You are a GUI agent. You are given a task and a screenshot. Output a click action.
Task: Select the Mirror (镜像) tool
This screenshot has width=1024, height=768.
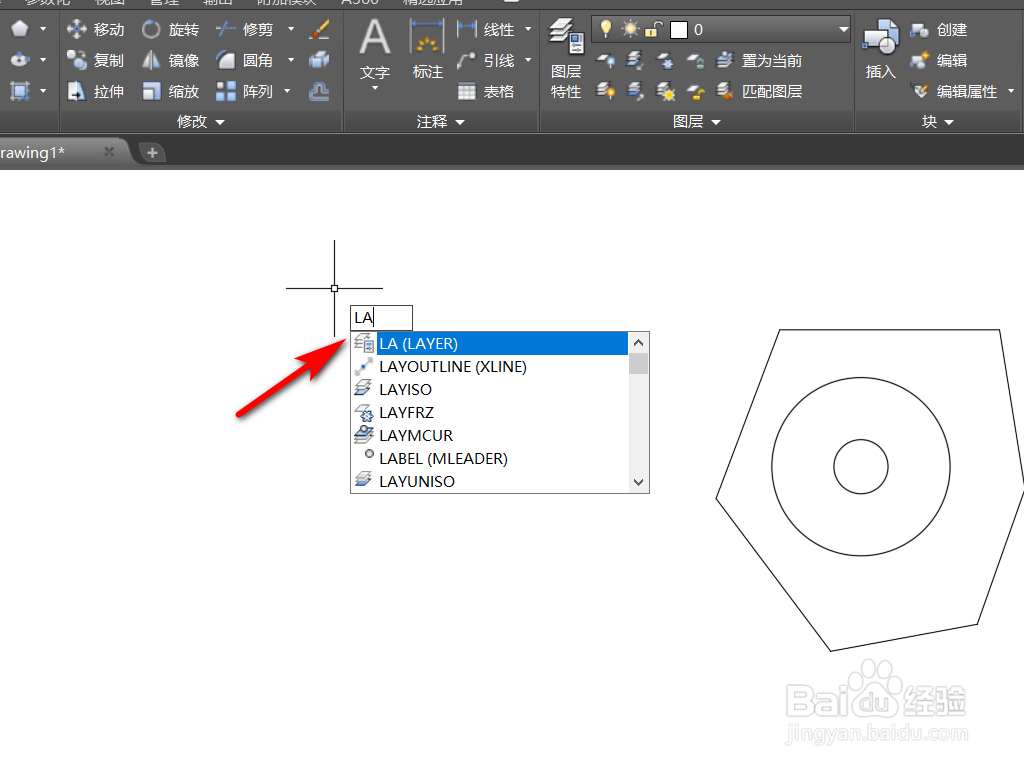pos(170,60)
